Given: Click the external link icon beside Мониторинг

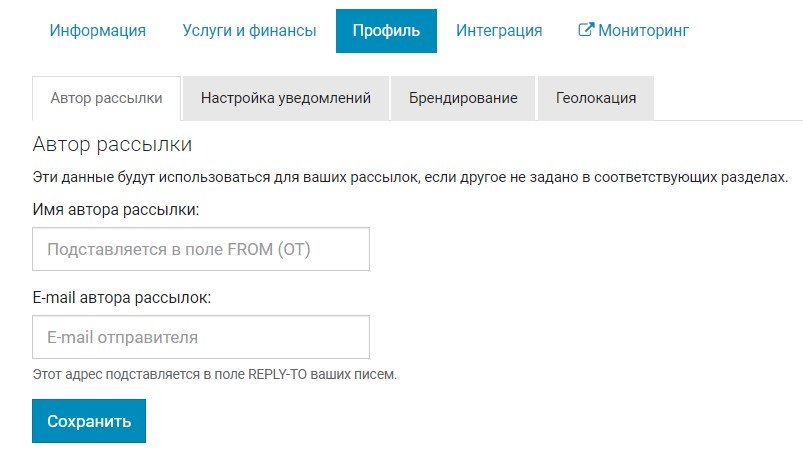Looking at the screenshot, I should [x=587, y=30].
